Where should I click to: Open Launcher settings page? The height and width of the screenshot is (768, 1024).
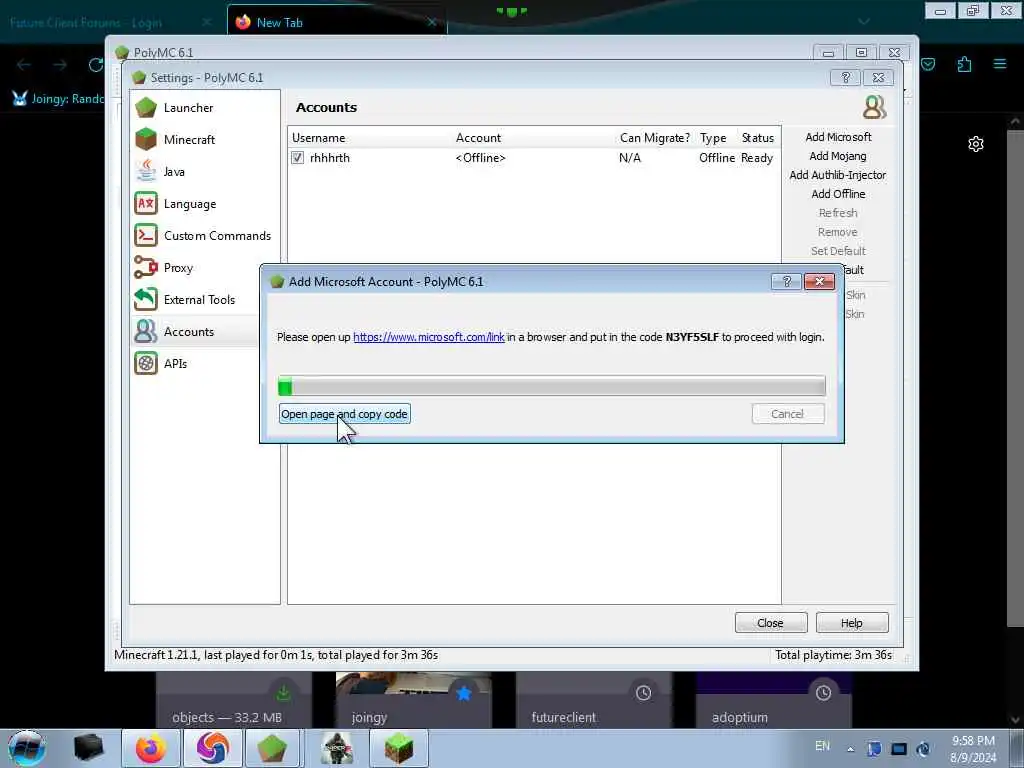click(204, 108)
